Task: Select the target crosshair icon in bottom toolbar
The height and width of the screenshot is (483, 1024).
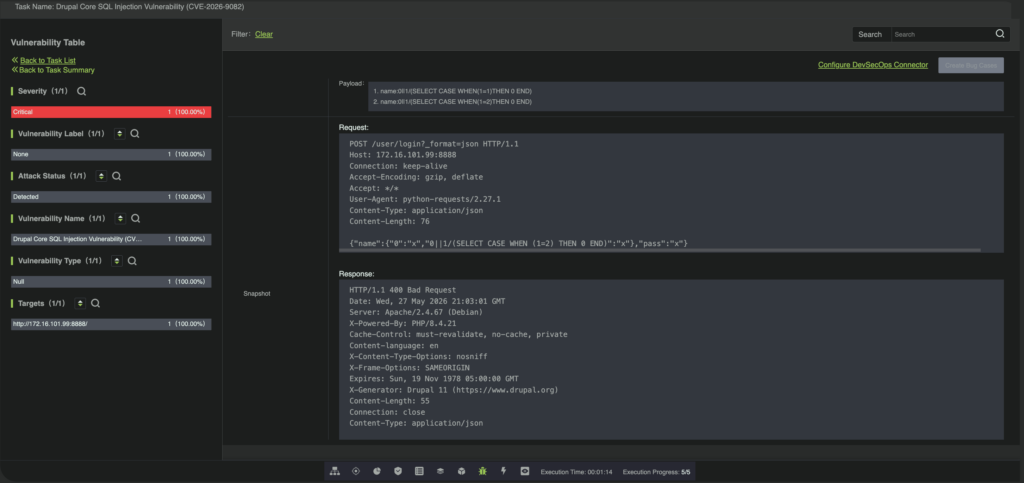Action: 355,471
